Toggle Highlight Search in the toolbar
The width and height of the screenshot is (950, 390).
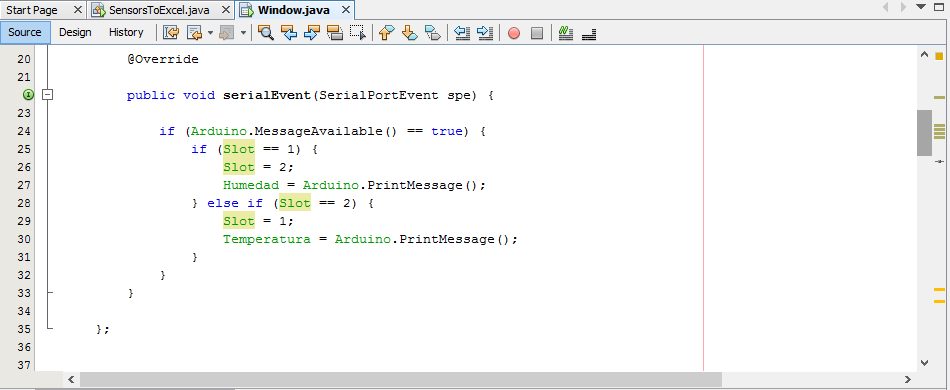click(x=334, y=33)
